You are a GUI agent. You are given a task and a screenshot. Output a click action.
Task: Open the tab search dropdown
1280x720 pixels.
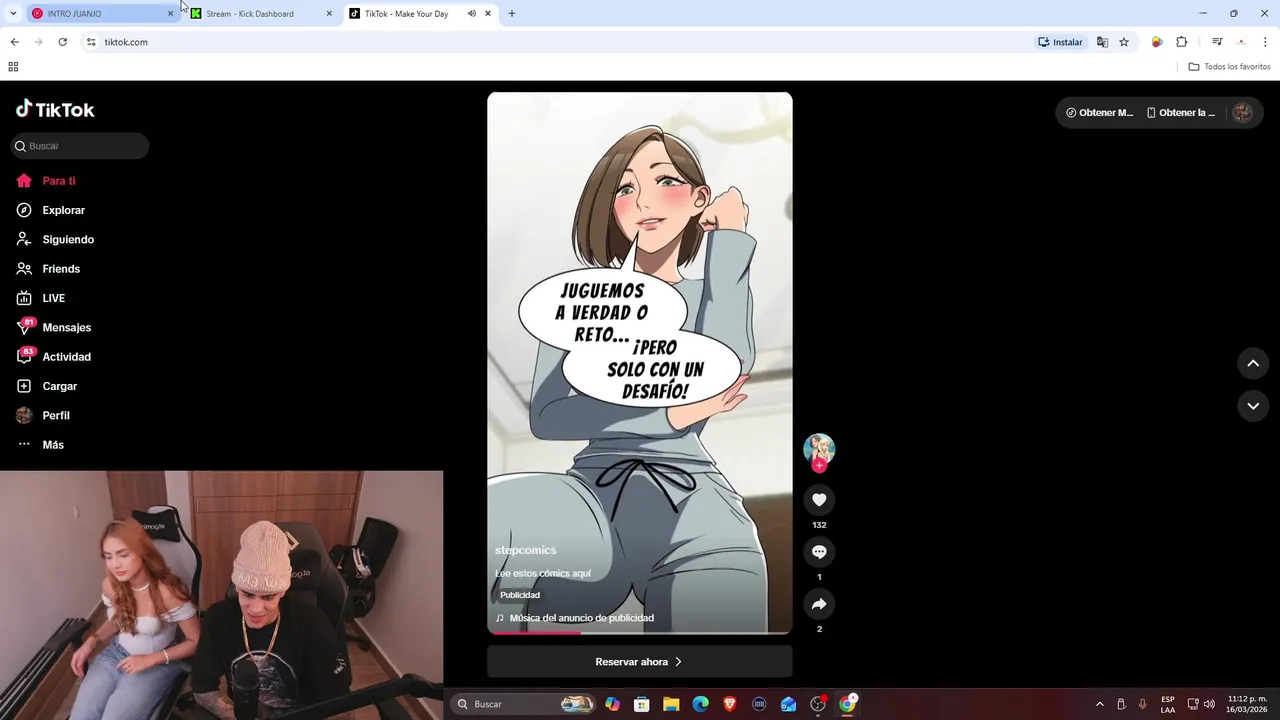(13, 14)
